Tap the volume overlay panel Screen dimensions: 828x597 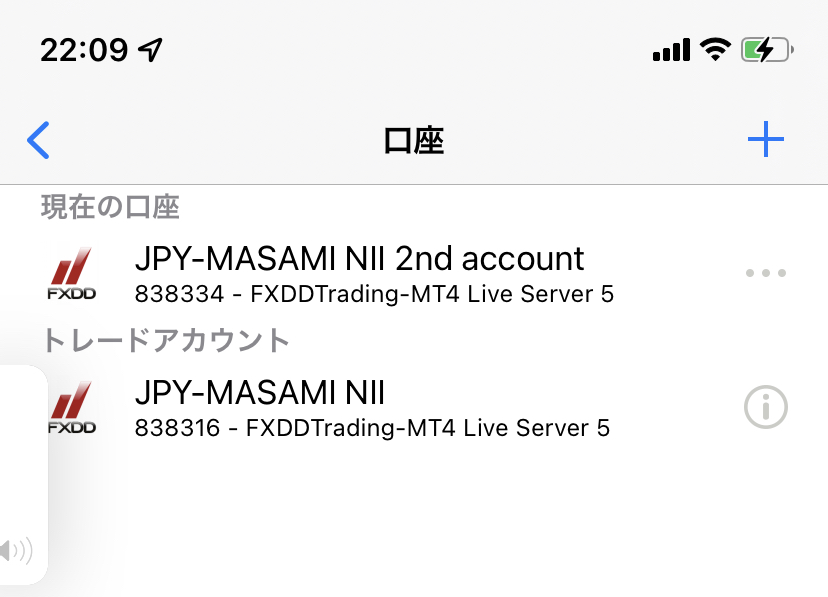[24, 475]
